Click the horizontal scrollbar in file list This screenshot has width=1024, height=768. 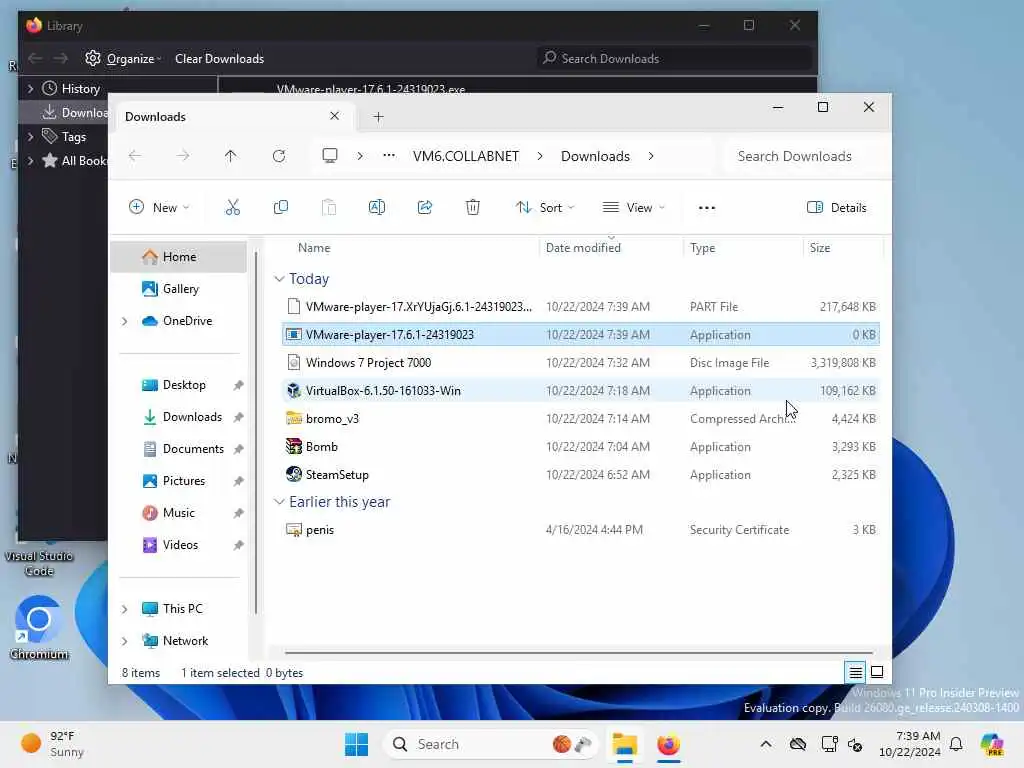579,652
